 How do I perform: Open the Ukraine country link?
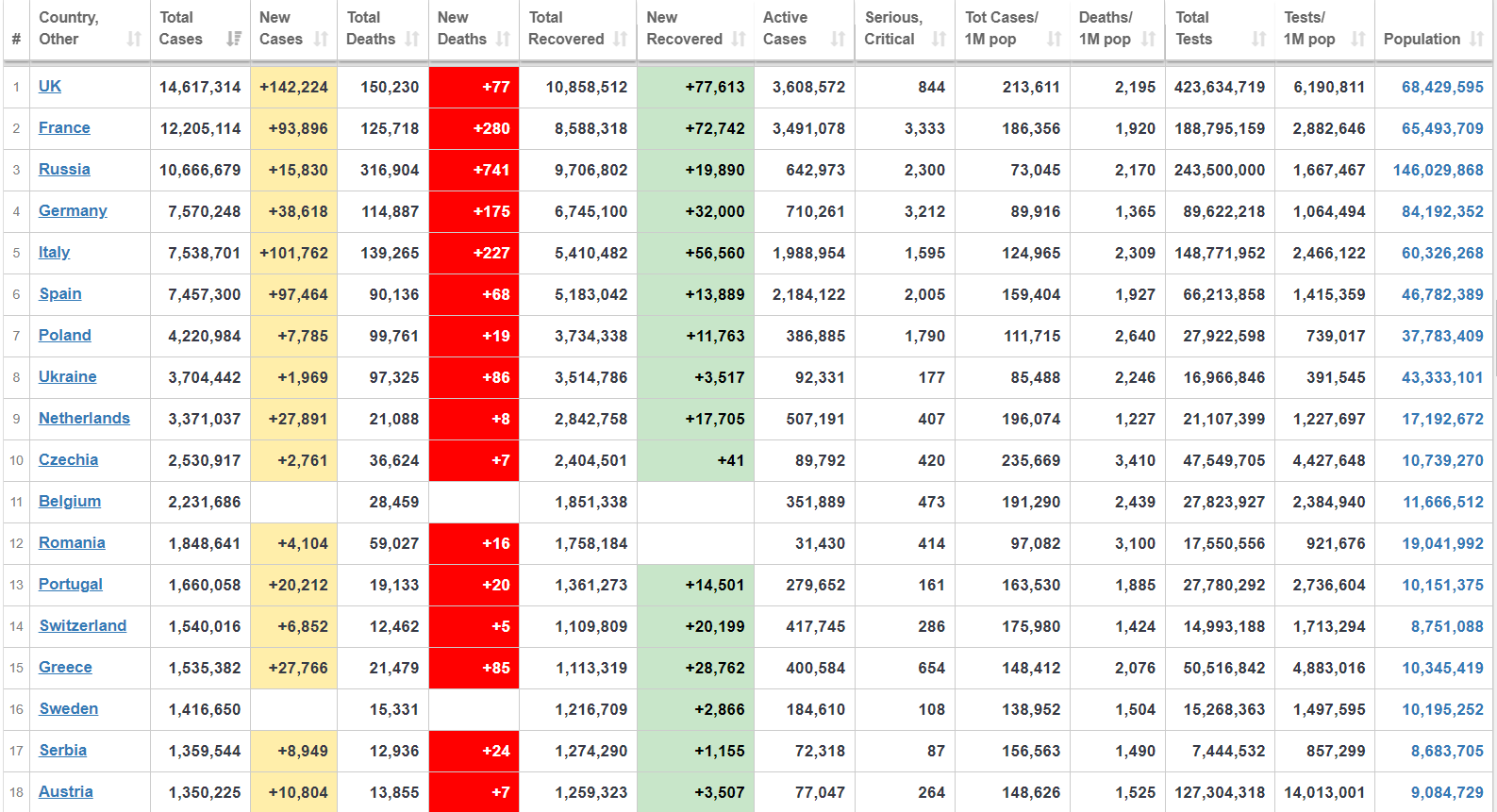pyautogui.click(x=68, y=376)
